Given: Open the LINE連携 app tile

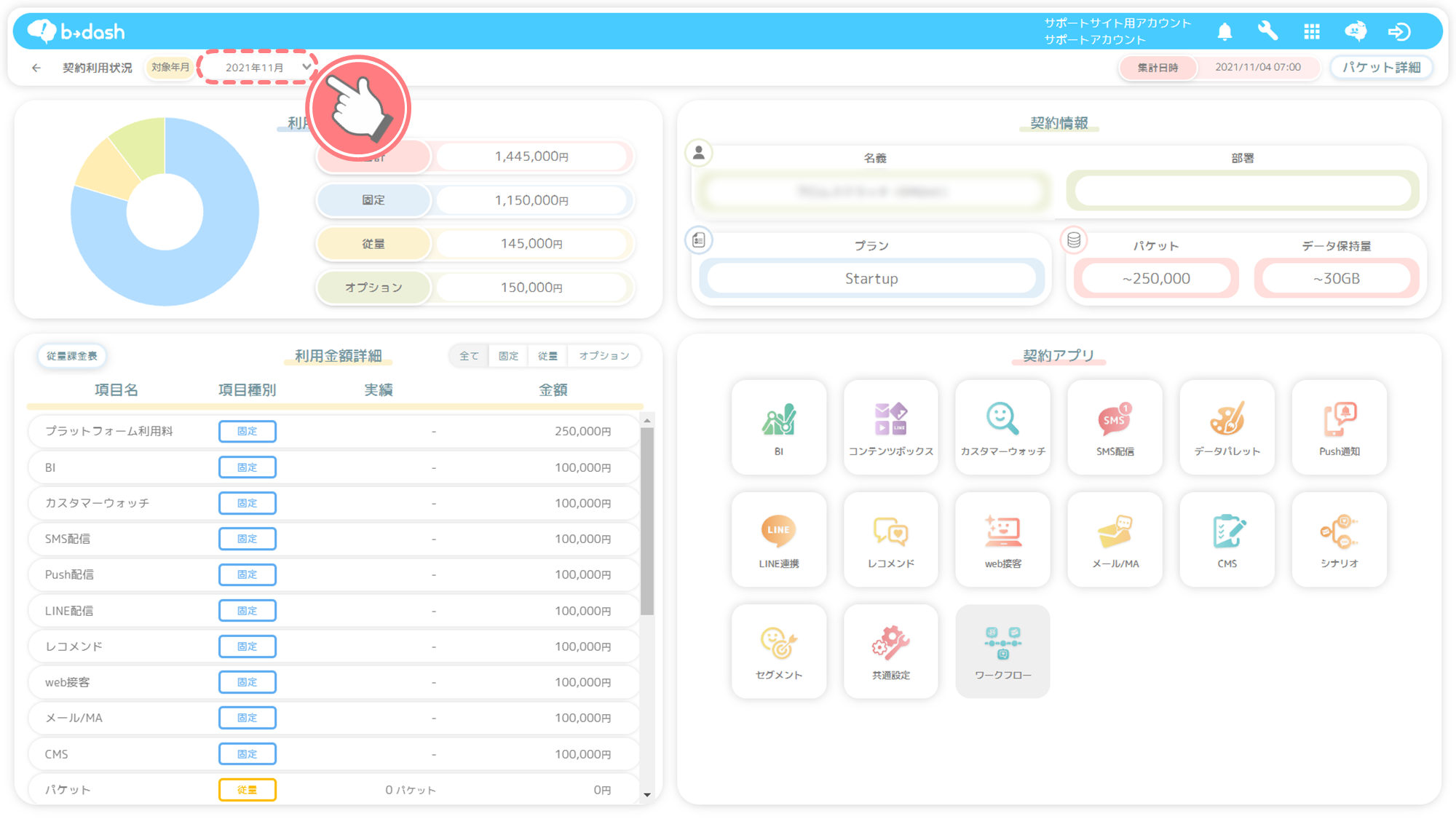Looking at the screenshot, I should tap(778, 539).
